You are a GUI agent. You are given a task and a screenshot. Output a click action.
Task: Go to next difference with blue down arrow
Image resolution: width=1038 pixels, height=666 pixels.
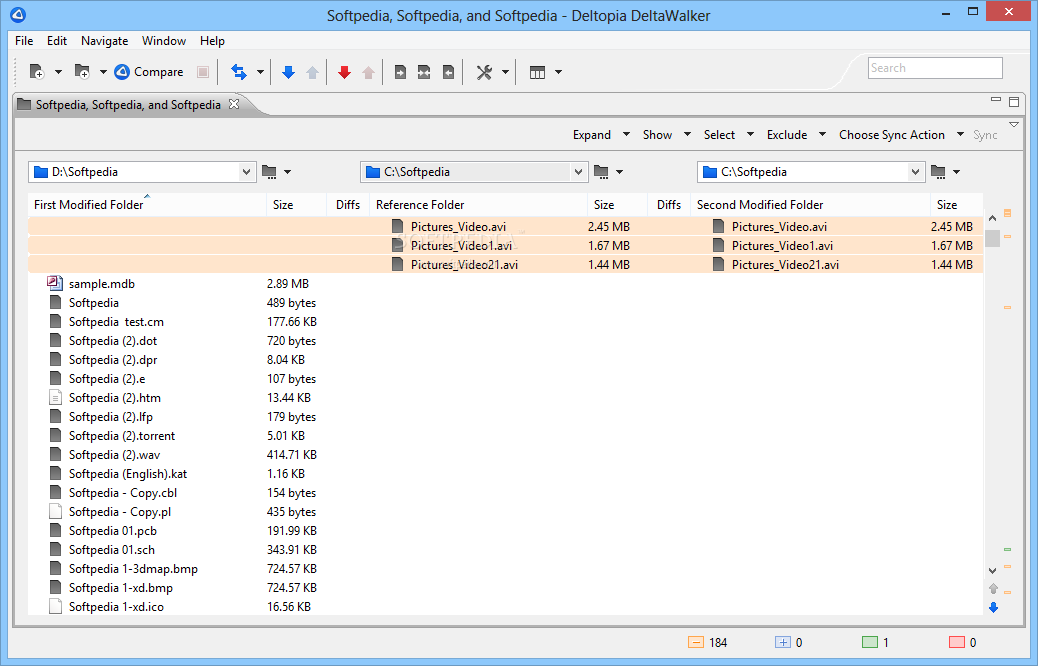pos(288,71)
